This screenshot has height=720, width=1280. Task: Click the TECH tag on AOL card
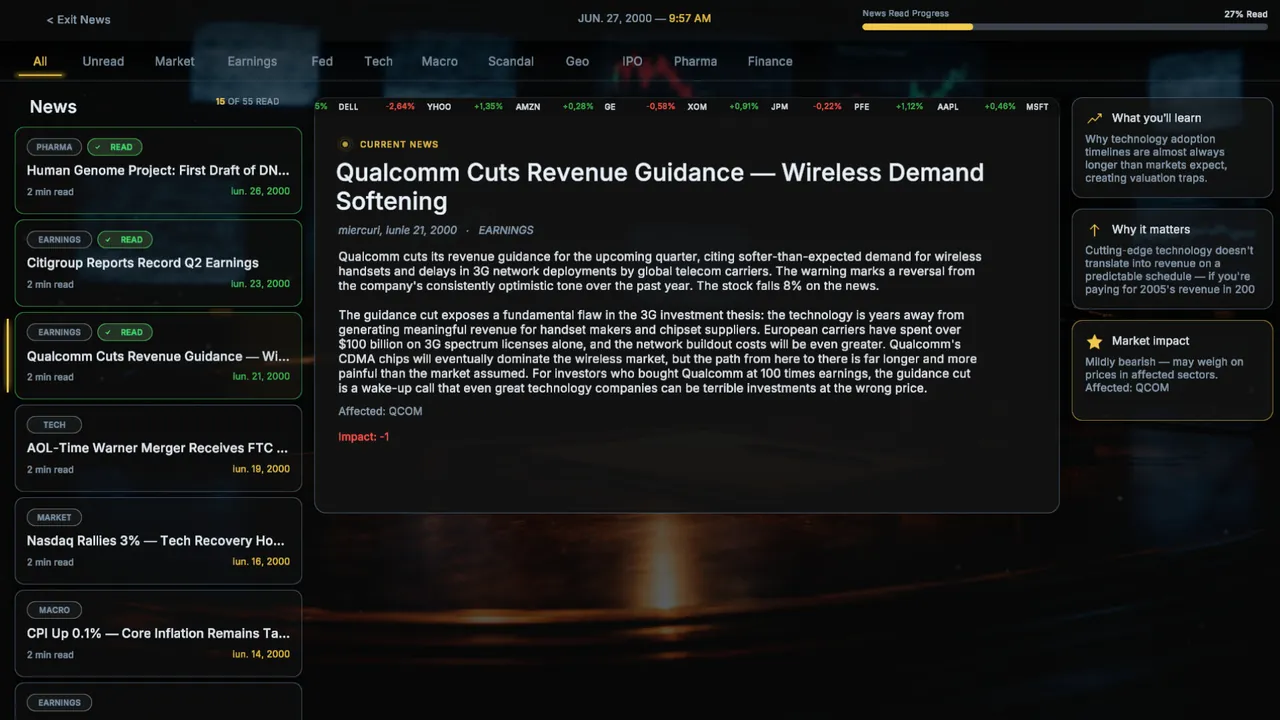(x=54, y=425)
